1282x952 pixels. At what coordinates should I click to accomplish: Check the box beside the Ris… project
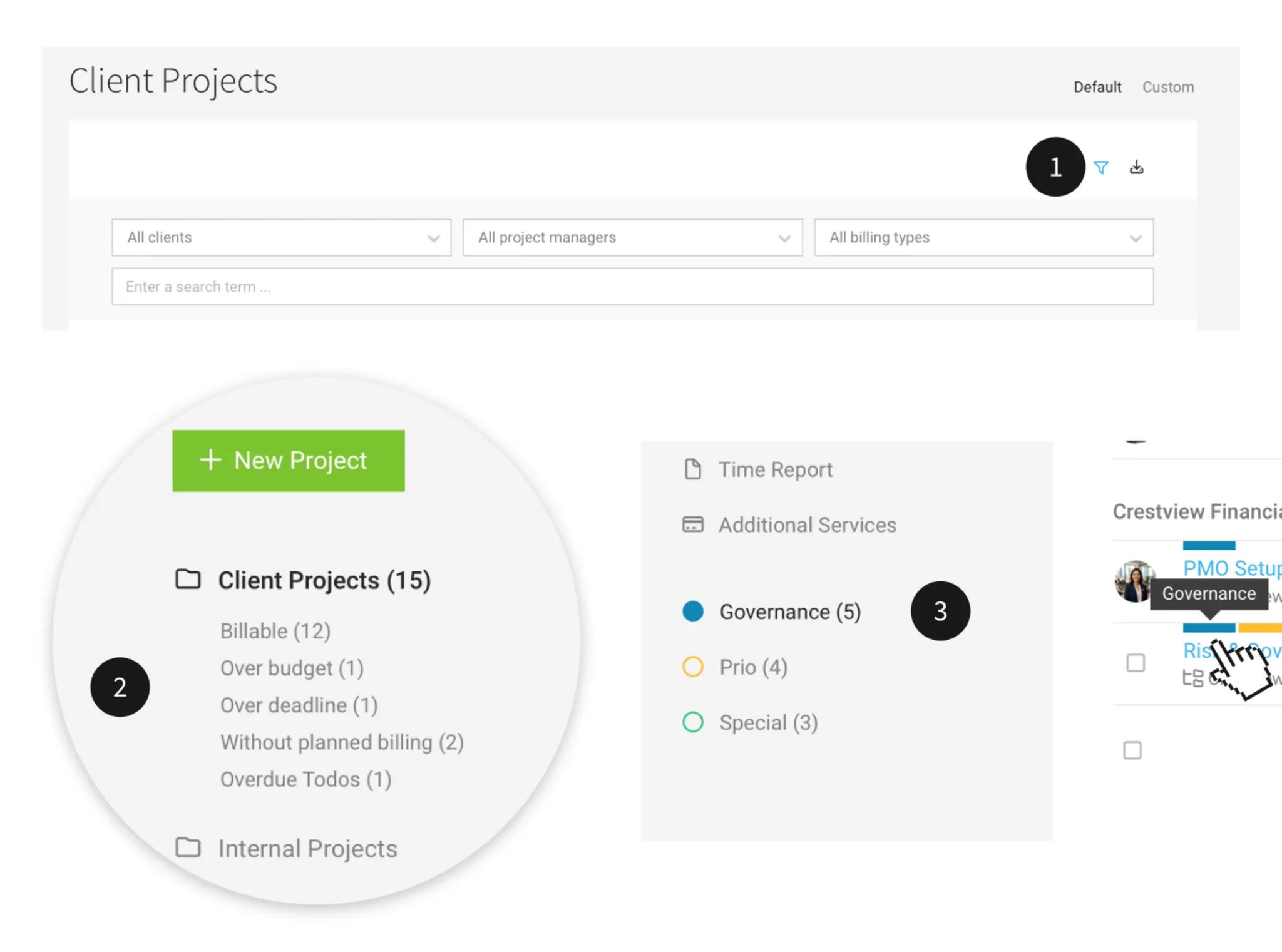point(1136,663)
